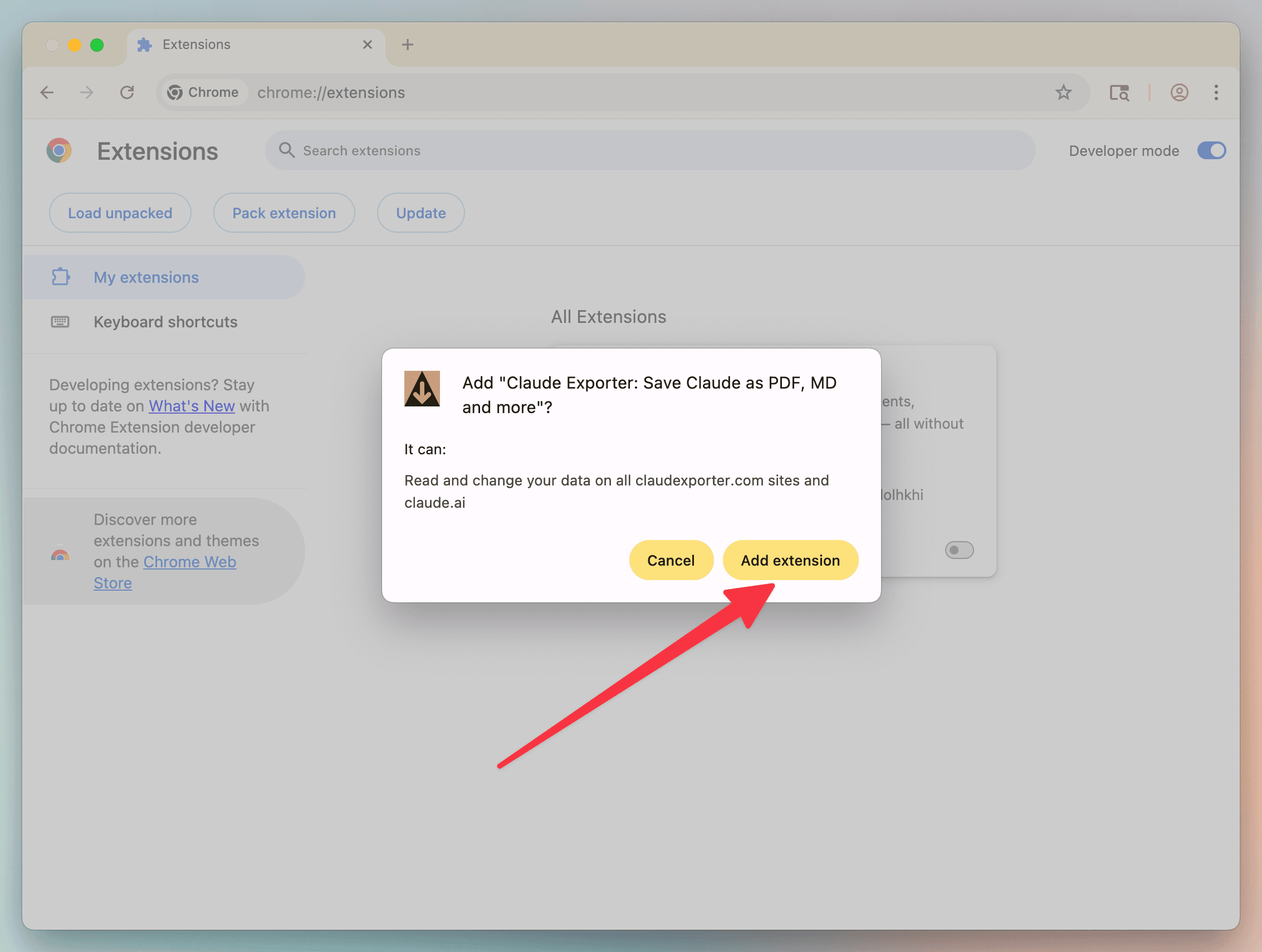Click the bookmark star in the address bar
This screenshot has width=1262, height=952.
click(x=1064, y=92)
